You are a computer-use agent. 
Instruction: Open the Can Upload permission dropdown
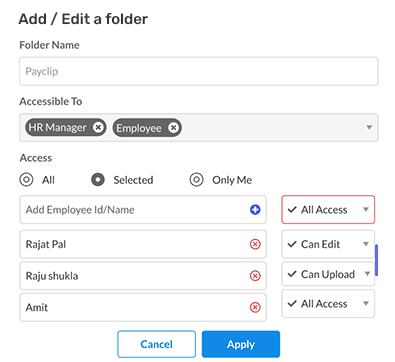[x=328, y=274]
